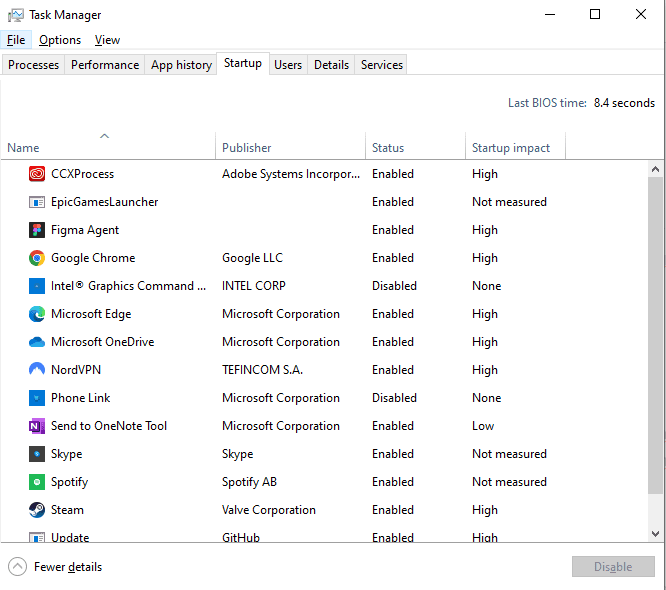This screenshot has width=666, height=590.
Task: Collapse view with Fewer details arrow
Action: 17,567
